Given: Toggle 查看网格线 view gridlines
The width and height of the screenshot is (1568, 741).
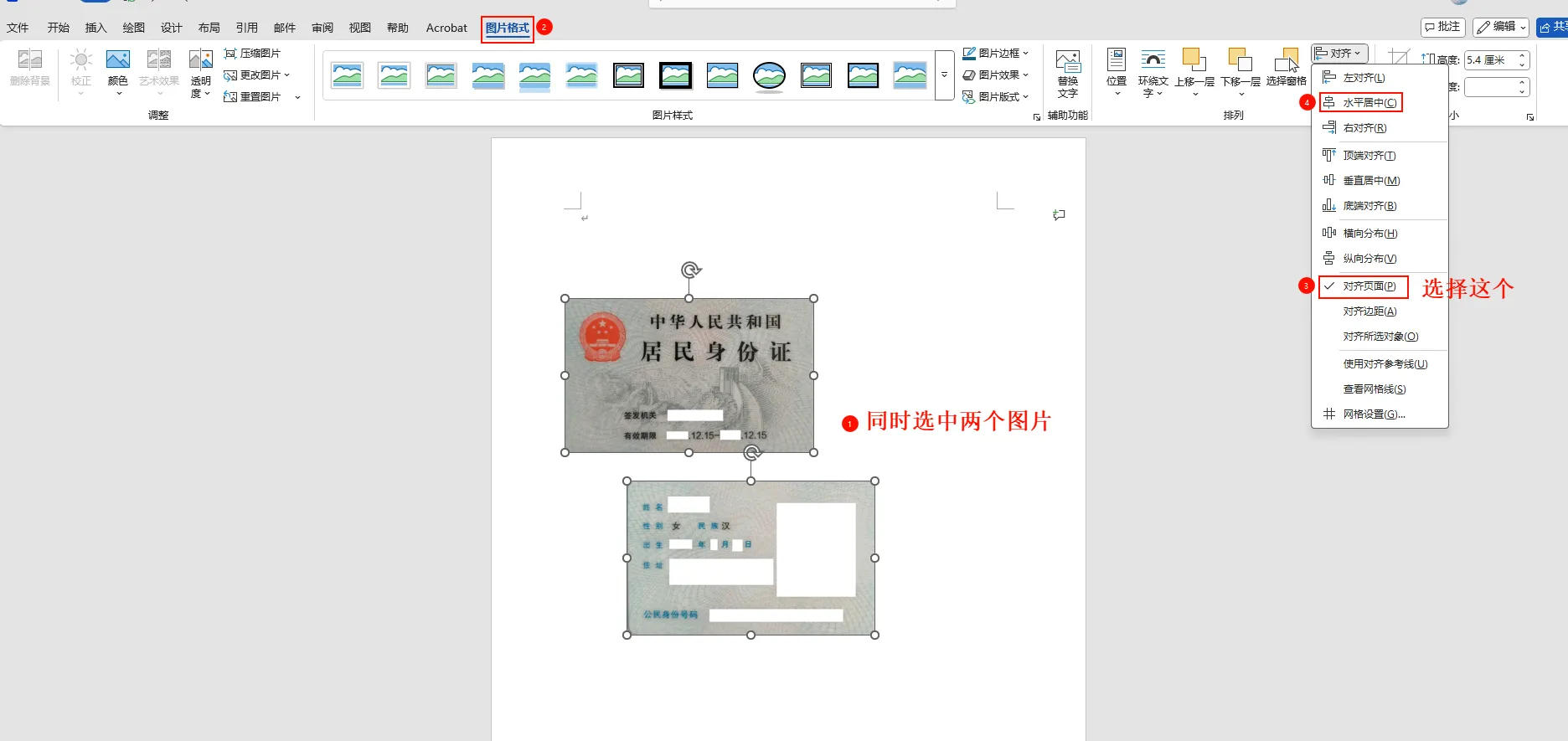Looking at the screenshot, I should (1374, 389).
